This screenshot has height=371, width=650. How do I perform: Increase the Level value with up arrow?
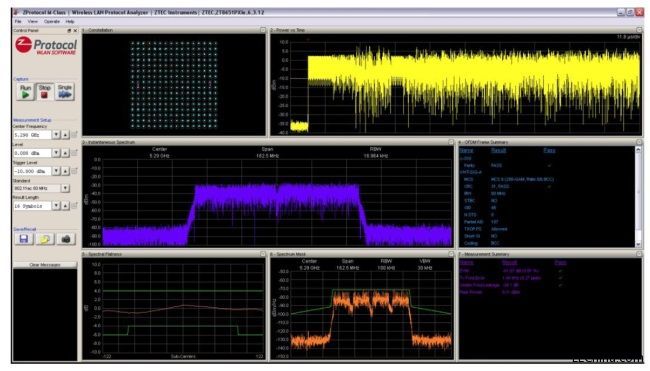tap(65, 153)
